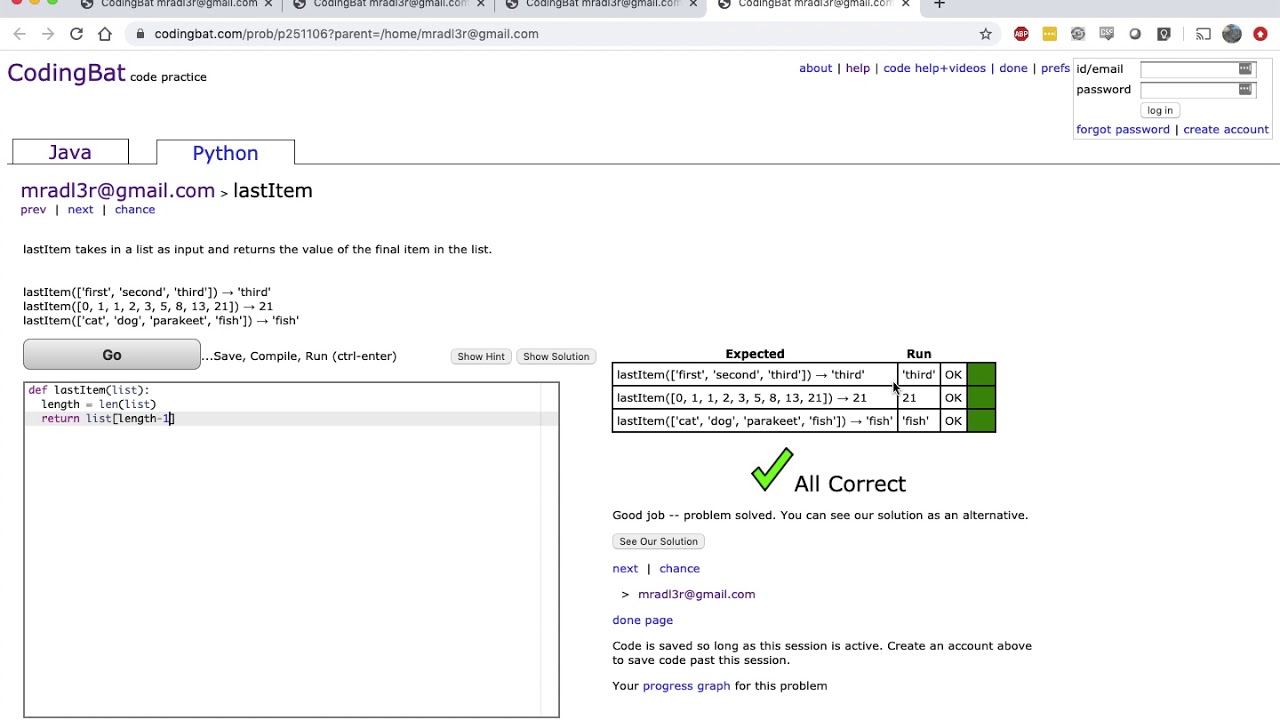Open the CSS viewer extension icon
Viewport: 1280px width, 720px height.
click(x=1106, y=34)
